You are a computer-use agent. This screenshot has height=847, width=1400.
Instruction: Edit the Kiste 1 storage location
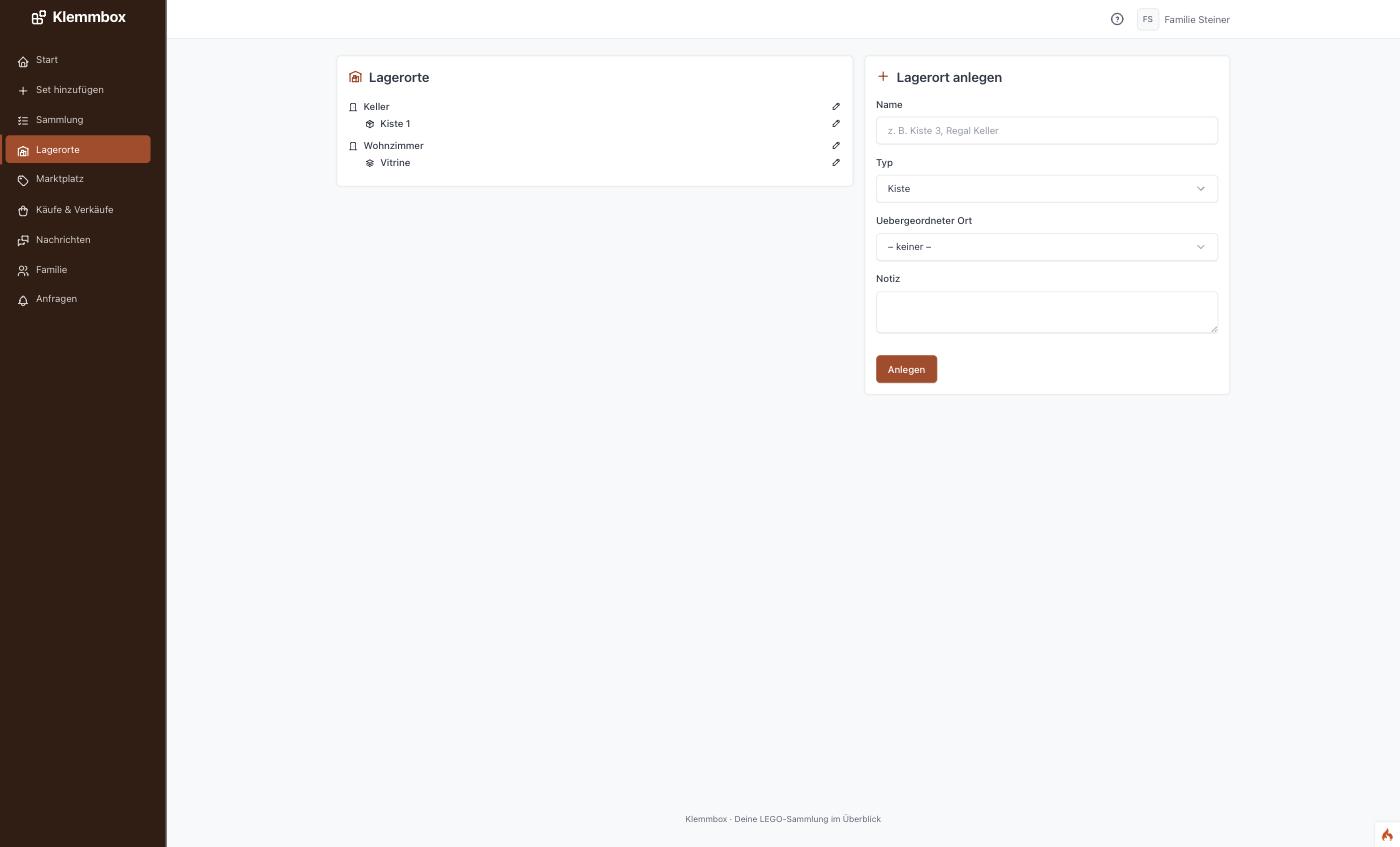(x=836, y=124)
